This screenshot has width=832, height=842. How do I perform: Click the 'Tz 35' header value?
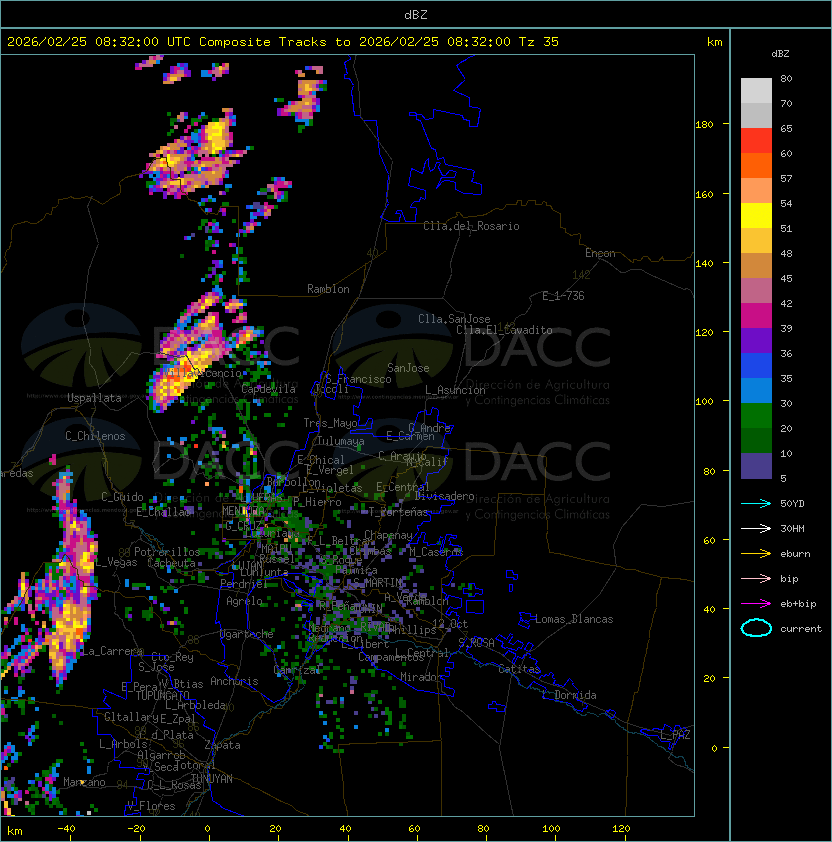tap(539, 42)
